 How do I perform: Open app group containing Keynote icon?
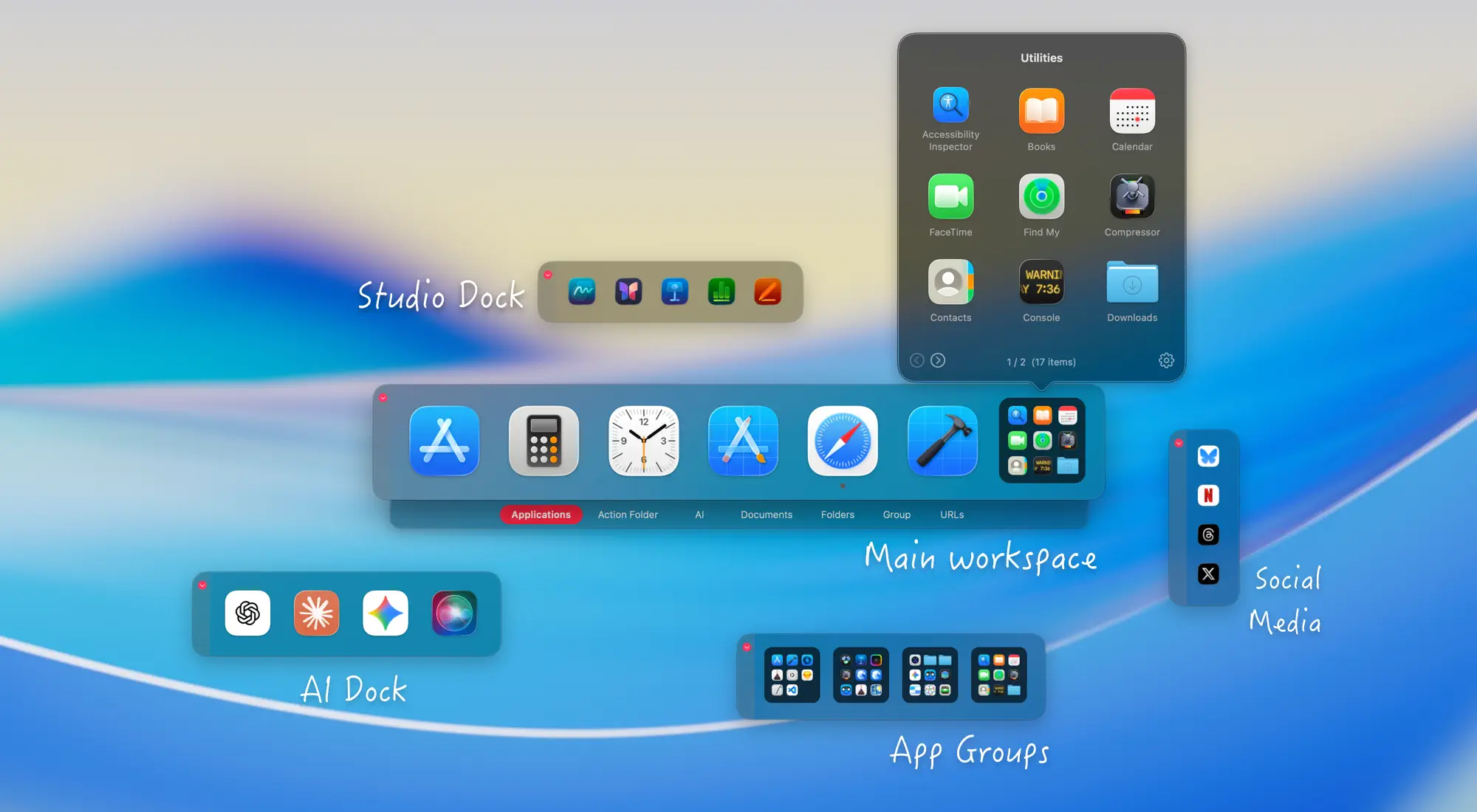(861, 675)
